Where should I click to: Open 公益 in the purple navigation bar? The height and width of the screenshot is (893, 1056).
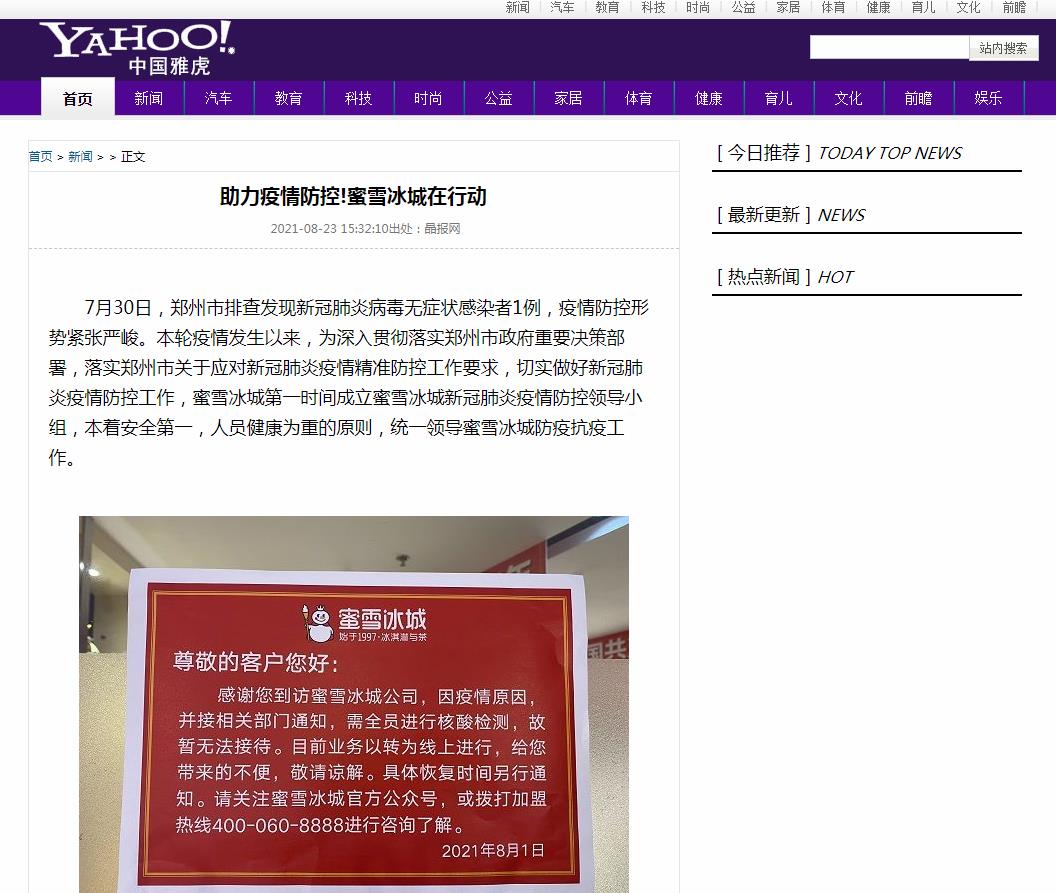click(498, 98)
